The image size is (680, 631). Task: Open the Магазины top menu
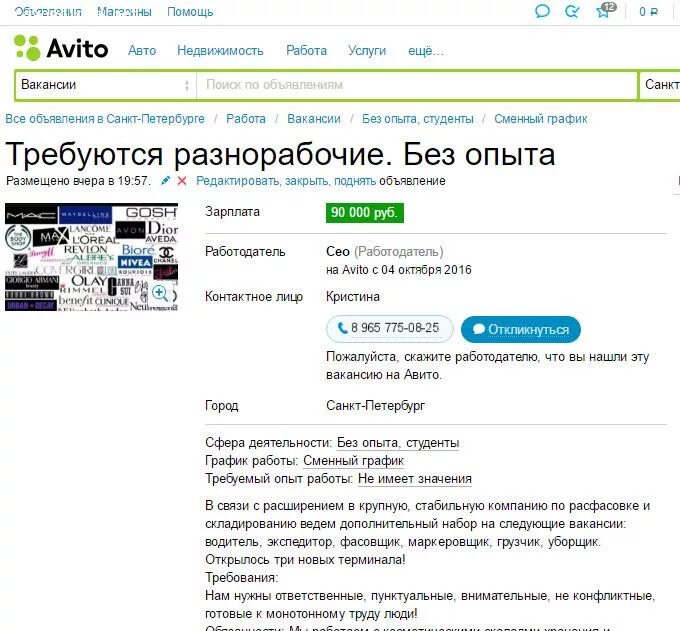[124, 12]
